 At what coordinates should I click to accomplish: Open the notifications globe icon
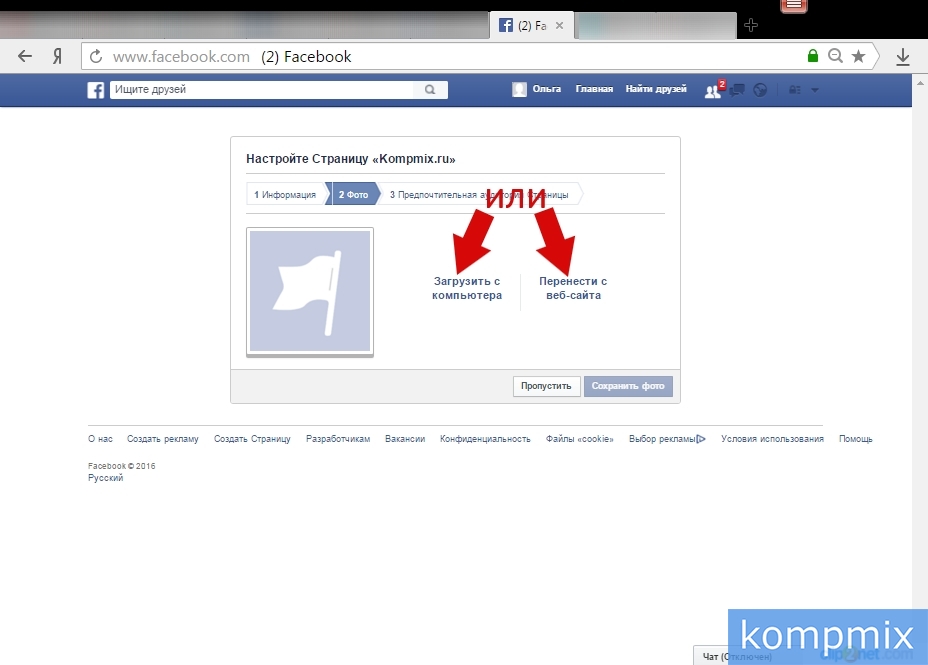point(761,90)
